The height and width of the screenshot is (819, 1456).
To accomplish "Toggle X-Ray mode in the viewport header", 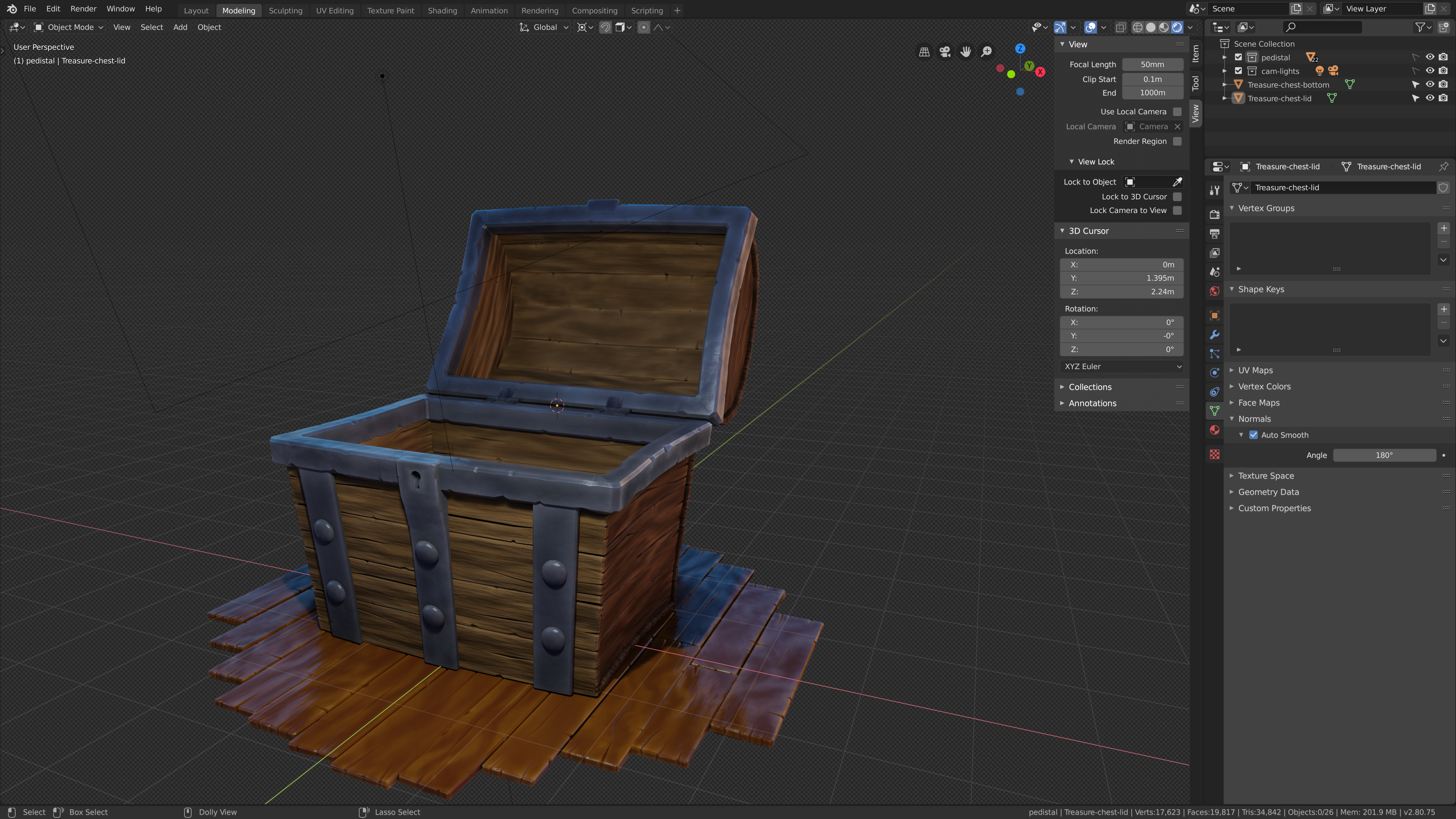I will point(1120,26).
